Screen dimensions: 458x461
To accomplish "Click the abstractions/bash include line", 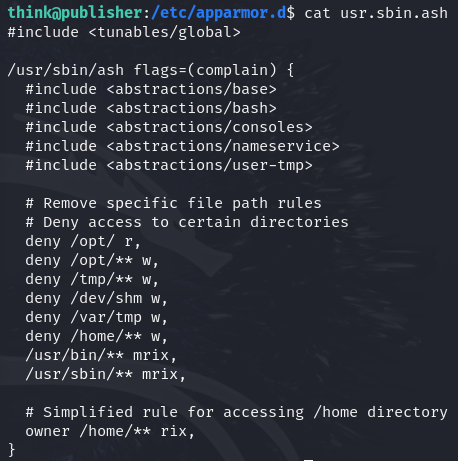I will (x=151, y=108).
